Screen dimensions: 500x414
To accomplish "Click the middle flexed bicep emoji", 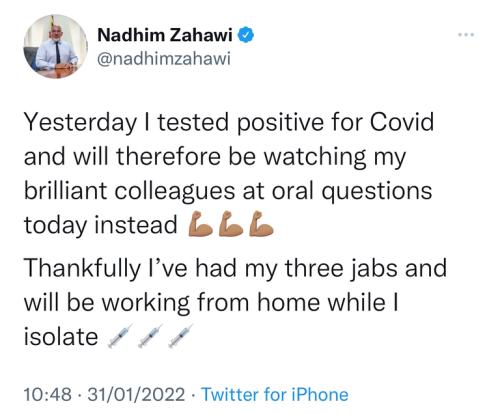I will (231, 224).
